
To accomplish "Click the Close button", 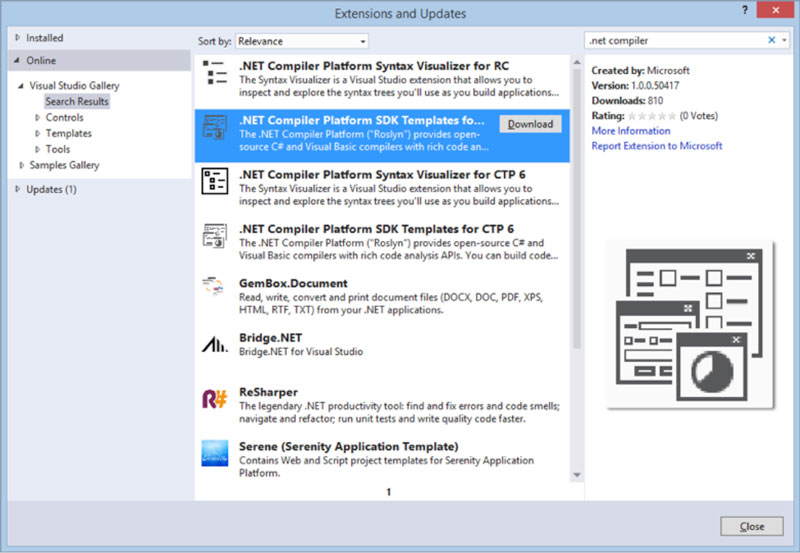I will point(751,526).
